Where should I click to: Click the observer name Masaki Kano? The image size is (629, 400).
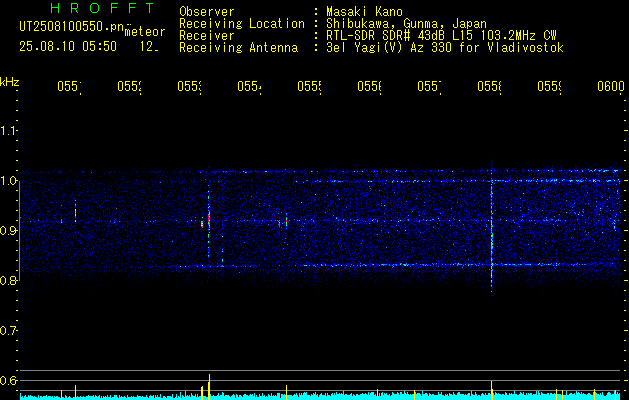pos(364,12)
